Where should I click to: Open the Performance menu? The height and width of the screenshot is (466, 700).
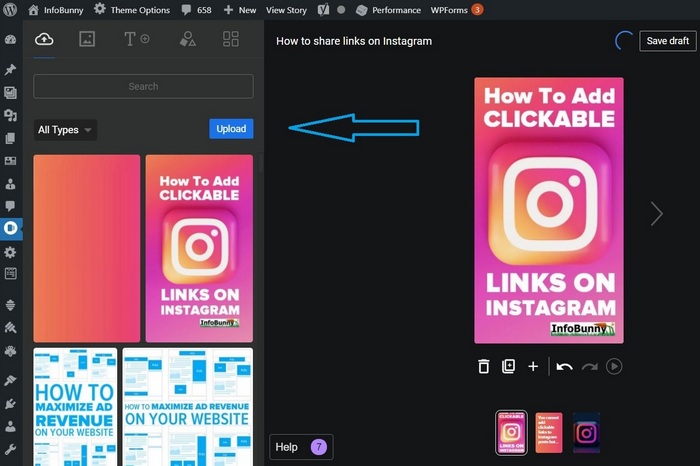point(388,10)
